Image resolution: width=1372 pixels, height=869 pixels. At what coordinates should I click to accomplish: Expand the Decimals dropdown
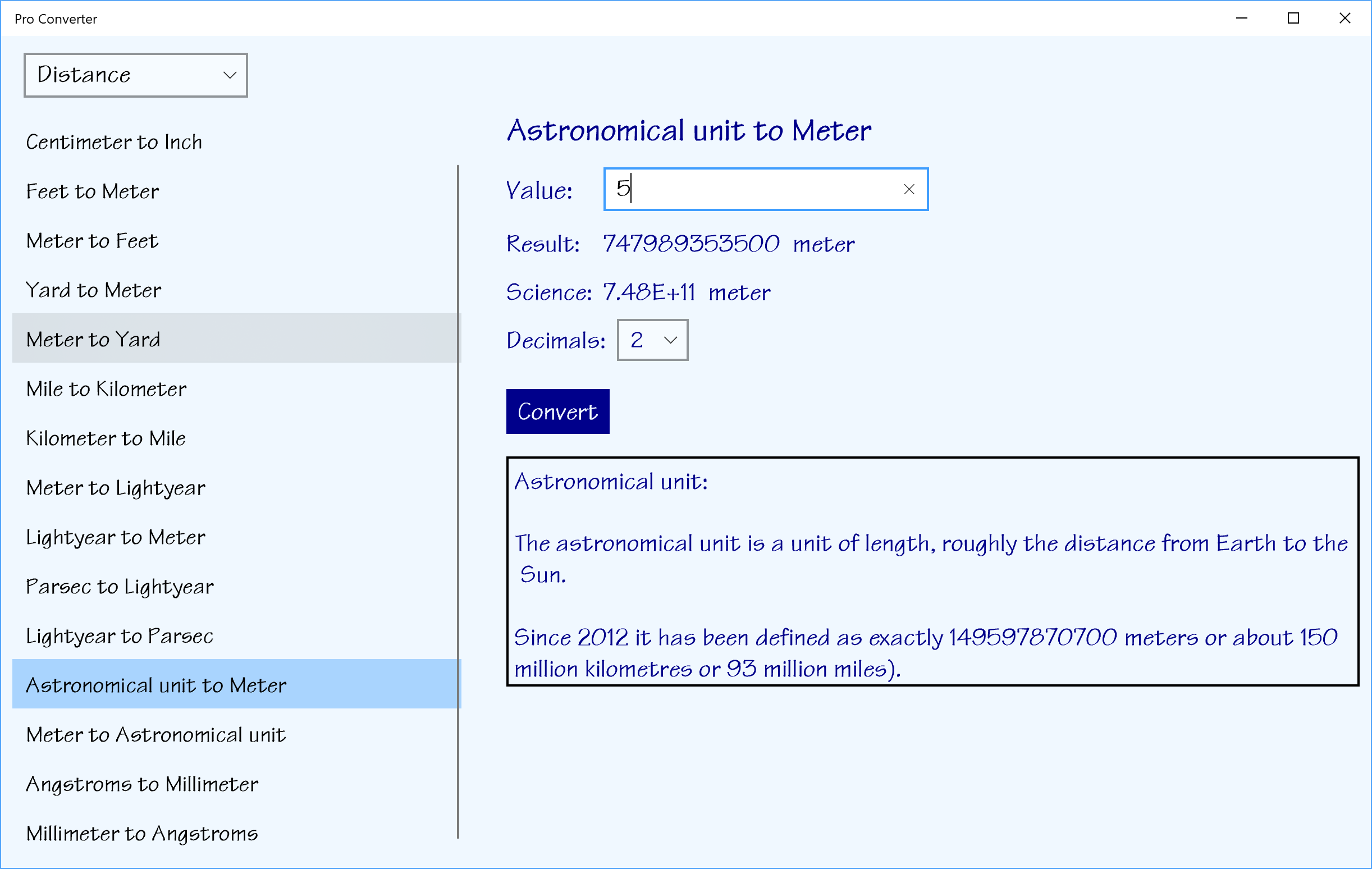(652, 340)
